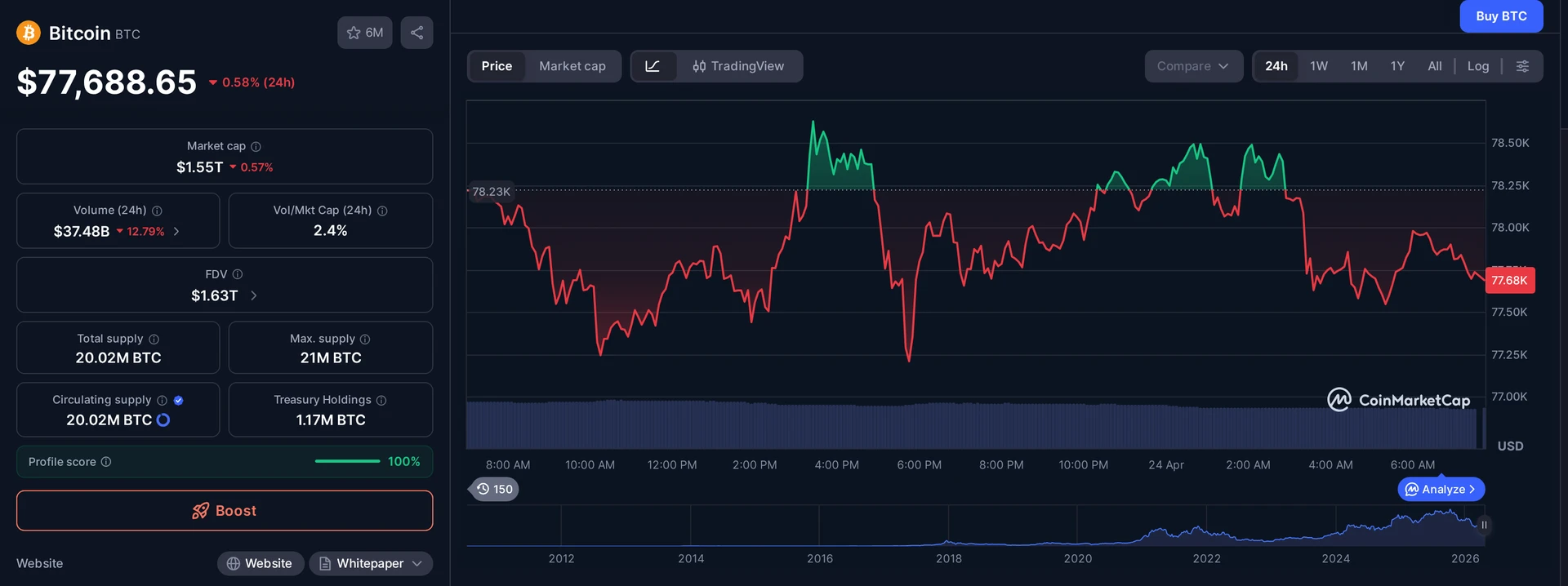Click the 2.4% Vol/Mkt Cap value
1568x586 pixels.
tap(331, 231)
